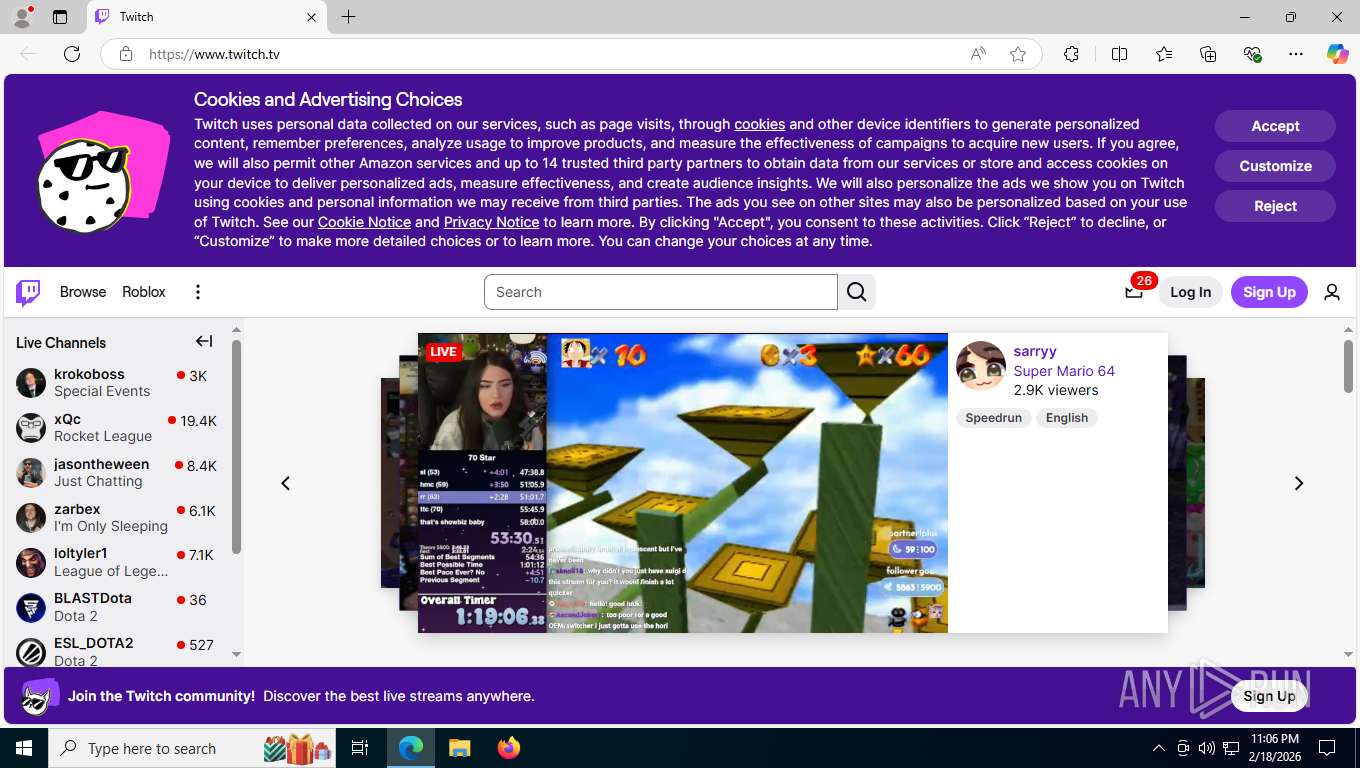Open browser extensions icon
Screen dimensions: 1360x768
[x=1071, y=54]
